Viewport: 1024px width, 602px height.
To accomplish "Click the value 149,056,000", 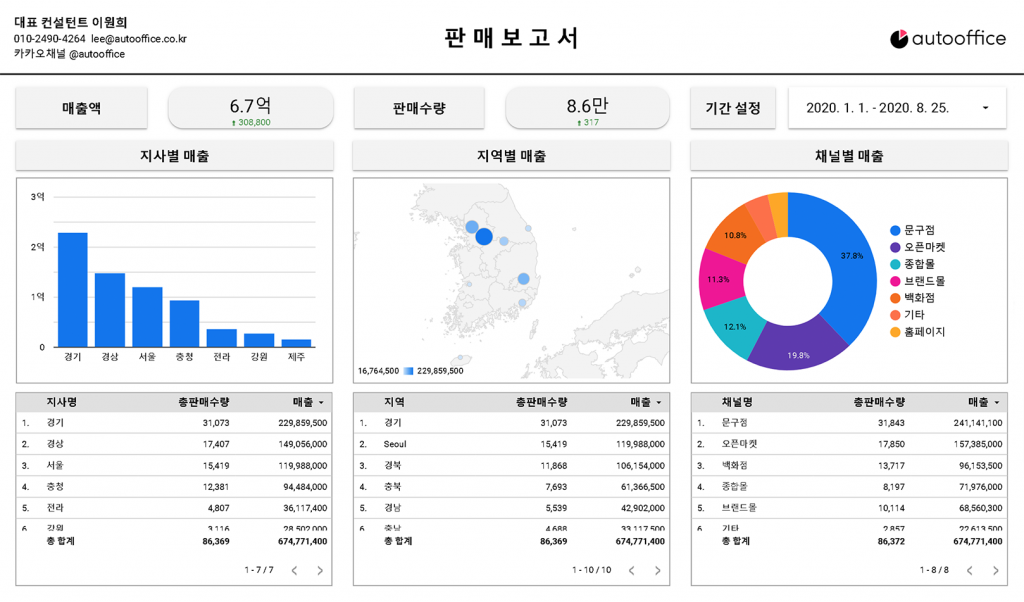I will pos(302,444).
